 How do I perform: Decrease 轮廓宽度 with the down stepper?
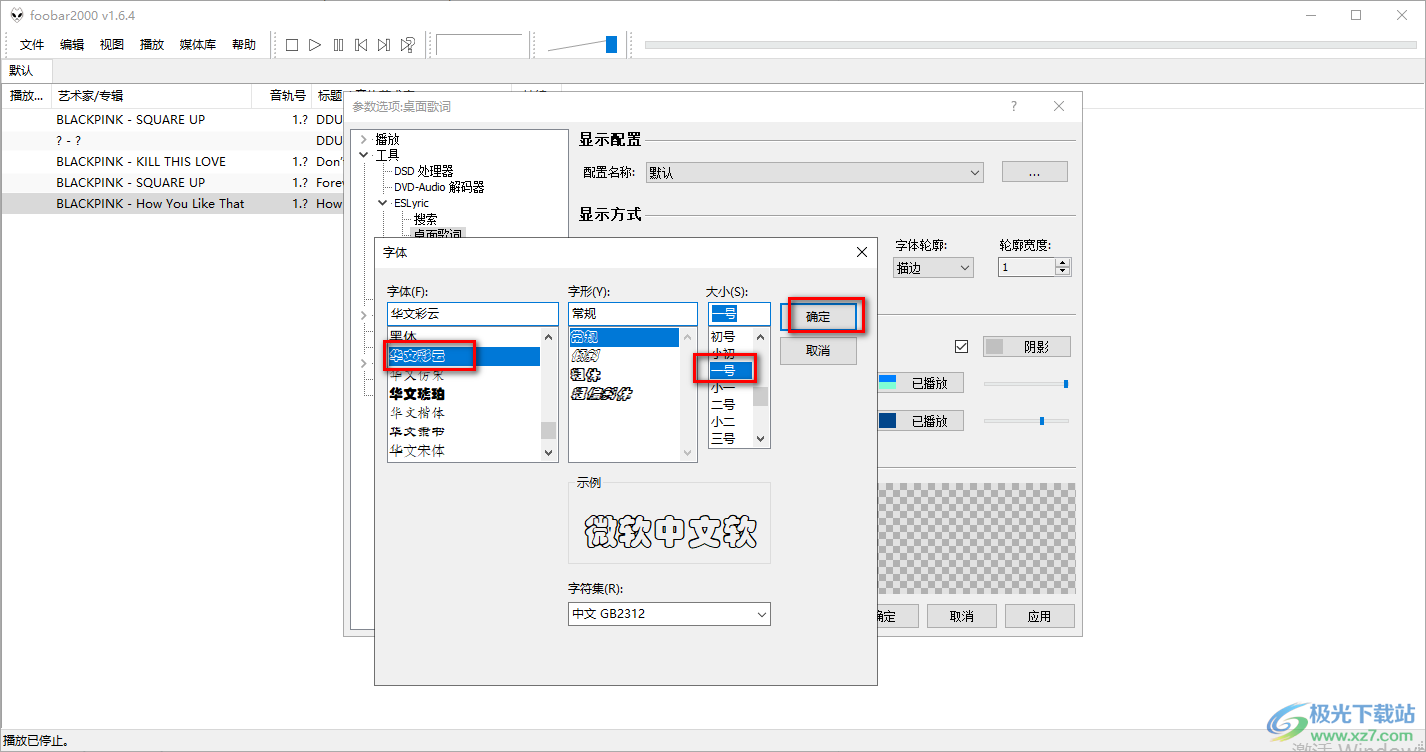coord(1063,272)
